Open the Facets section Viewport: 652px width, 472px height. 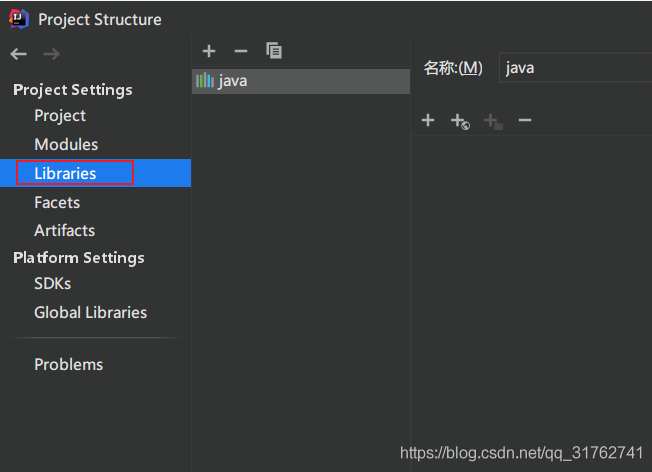click(56, 202)
